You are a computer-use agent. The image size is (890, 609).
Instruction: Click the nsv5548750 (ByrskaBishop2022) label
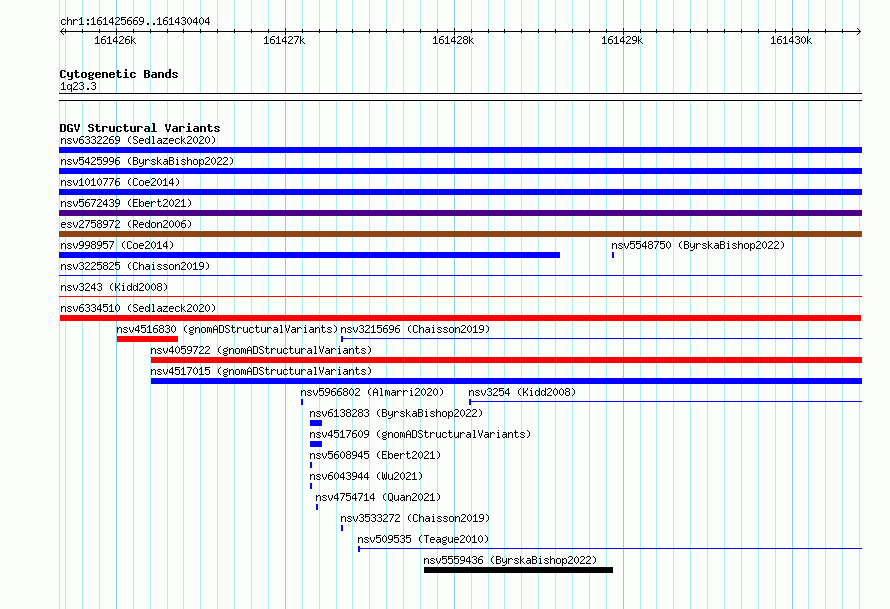[x=698, y=245]
